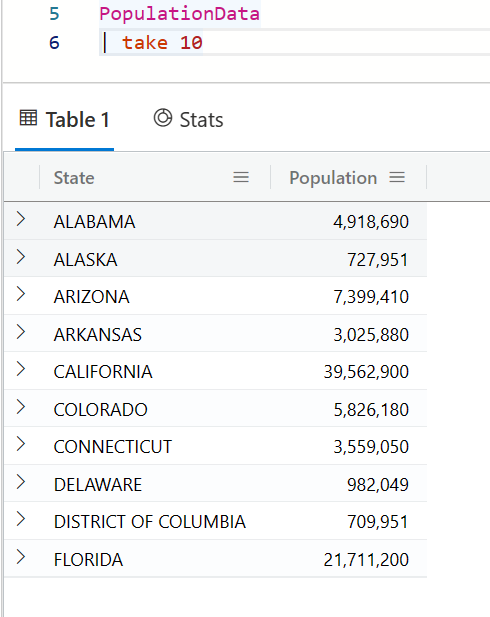
Task: Click population value 727,951
Action: (377, 260)
